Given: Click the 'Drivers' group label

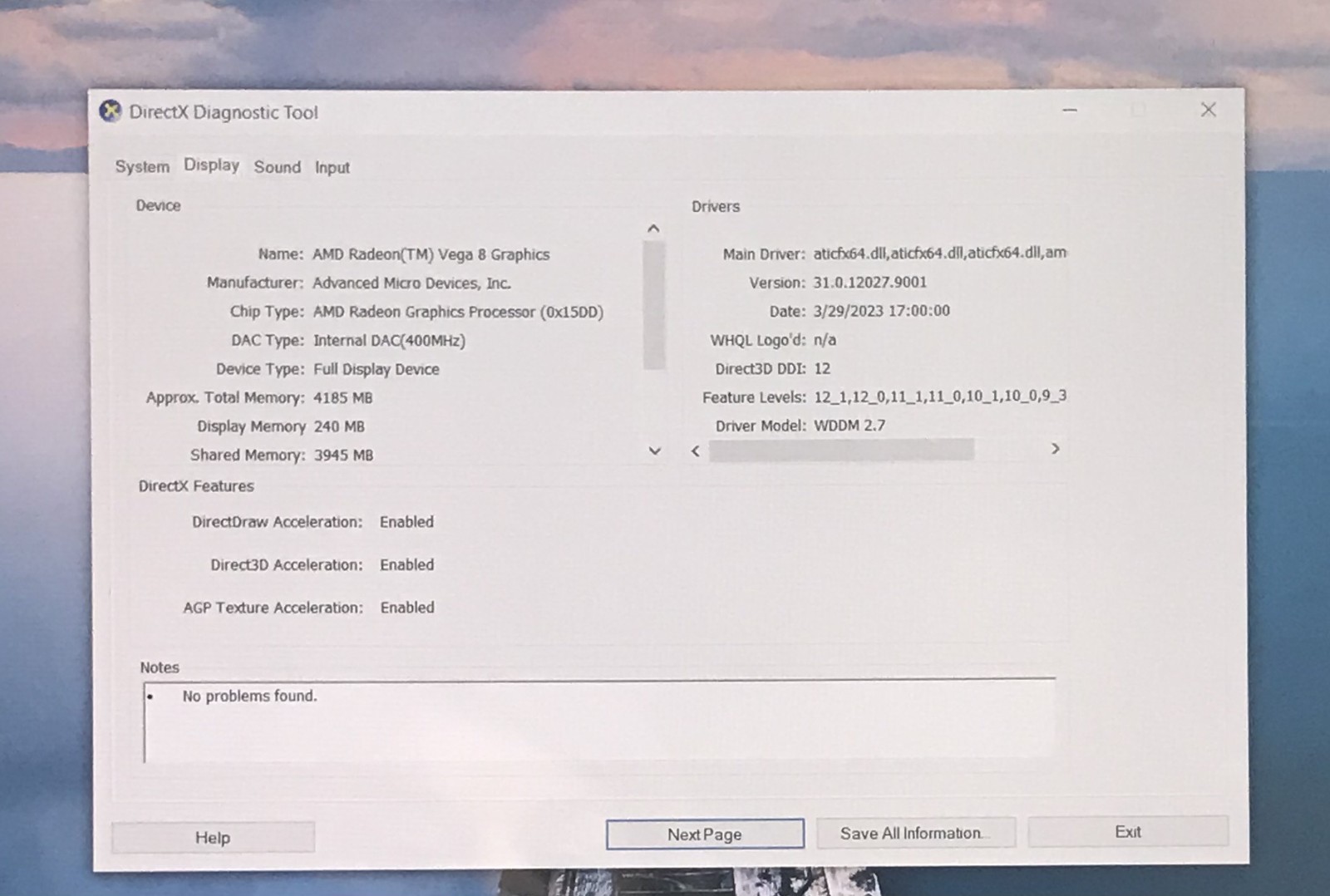Looking at the screenshot, I should coord(715,206).
